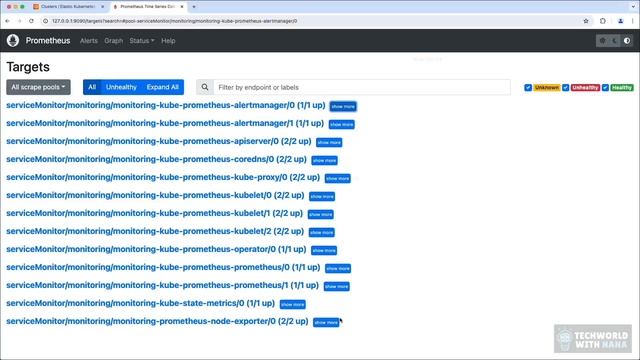640x360 pixels.
Task: Show more for operator/0 pool
Action: tap(324, 250)
